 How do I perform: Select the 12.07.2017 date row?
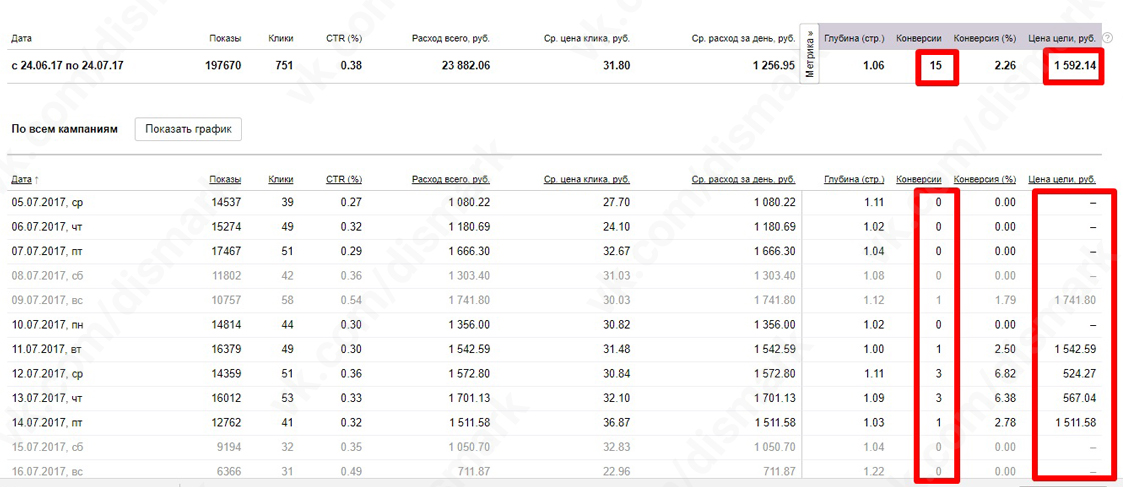point(47,373)
